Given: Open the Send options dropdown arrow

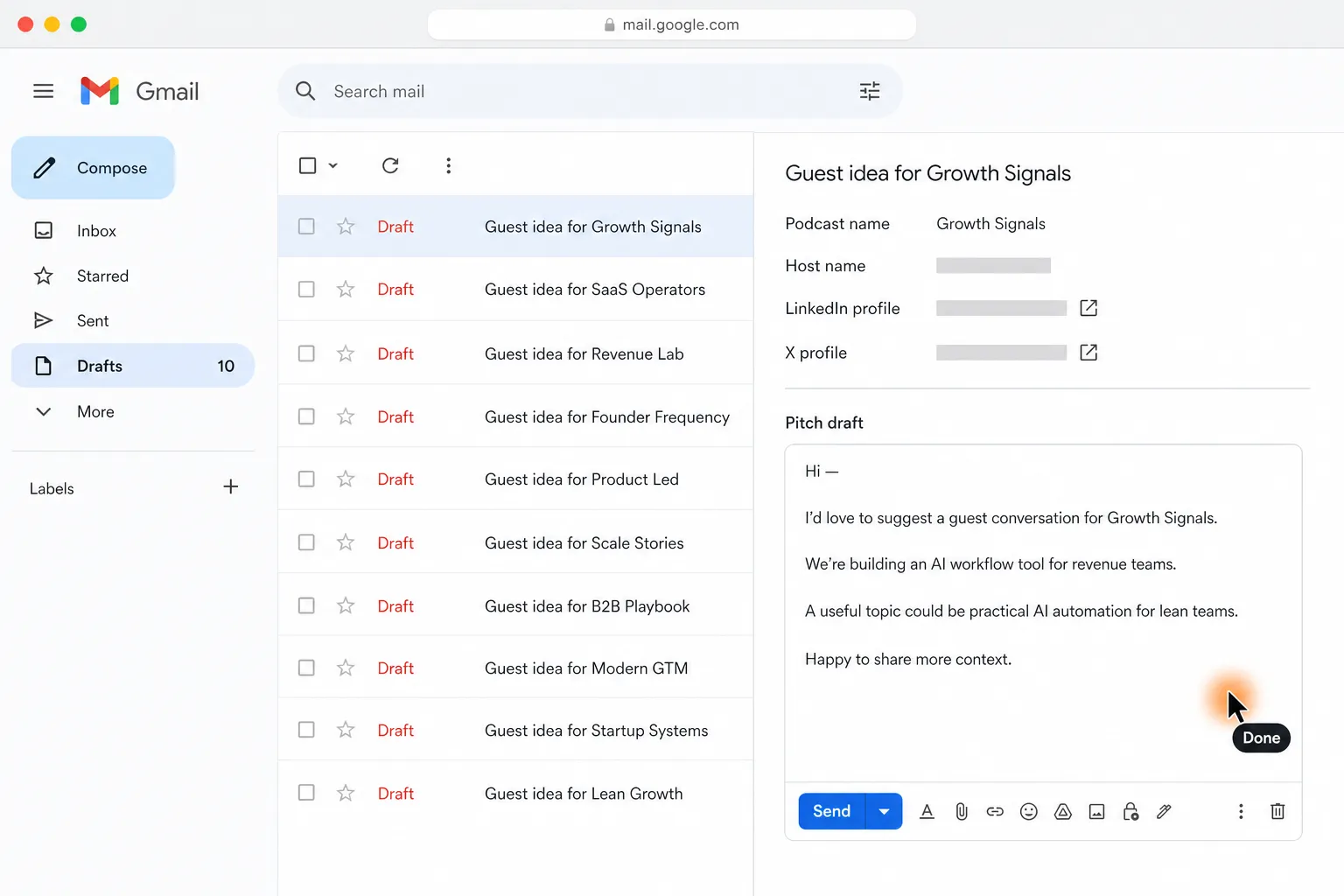Looking at the screenshot, I should pos(885,812).
